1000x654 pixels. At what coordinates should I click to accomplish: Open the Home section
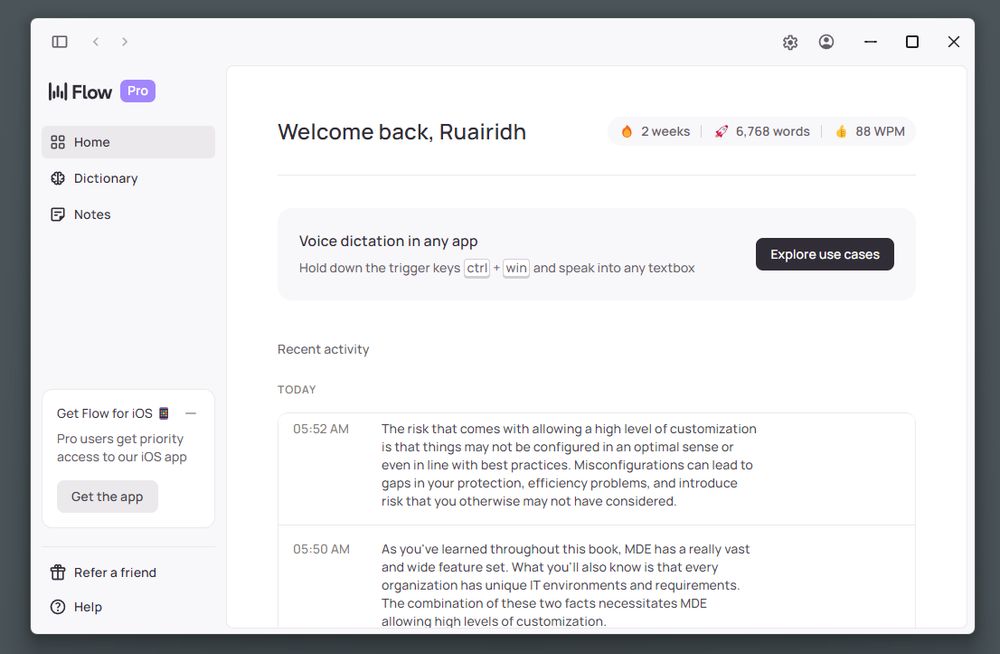(x=128, y=142)
